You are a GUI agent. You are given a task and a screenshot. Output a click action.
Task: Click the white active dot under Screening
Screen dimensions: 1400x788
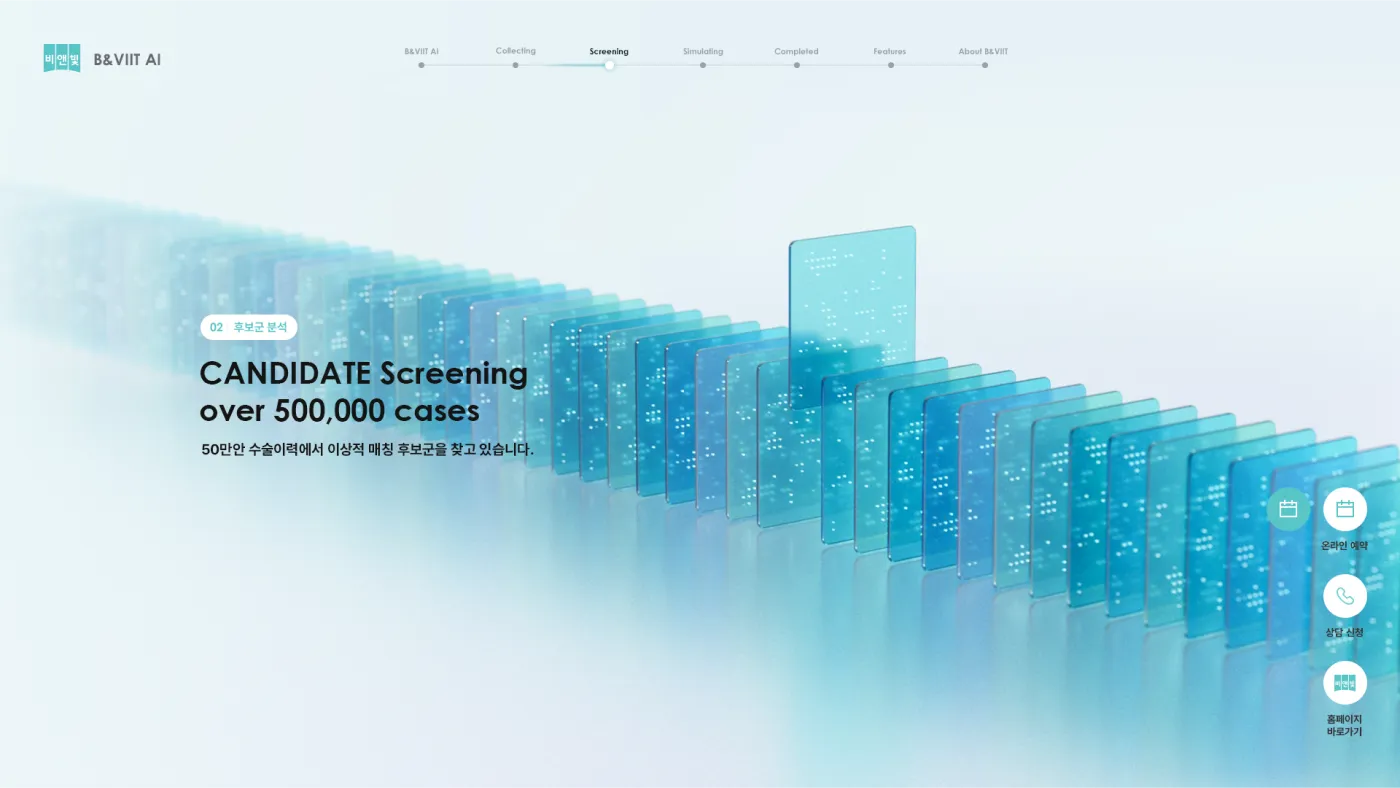[x=609, y=65]
